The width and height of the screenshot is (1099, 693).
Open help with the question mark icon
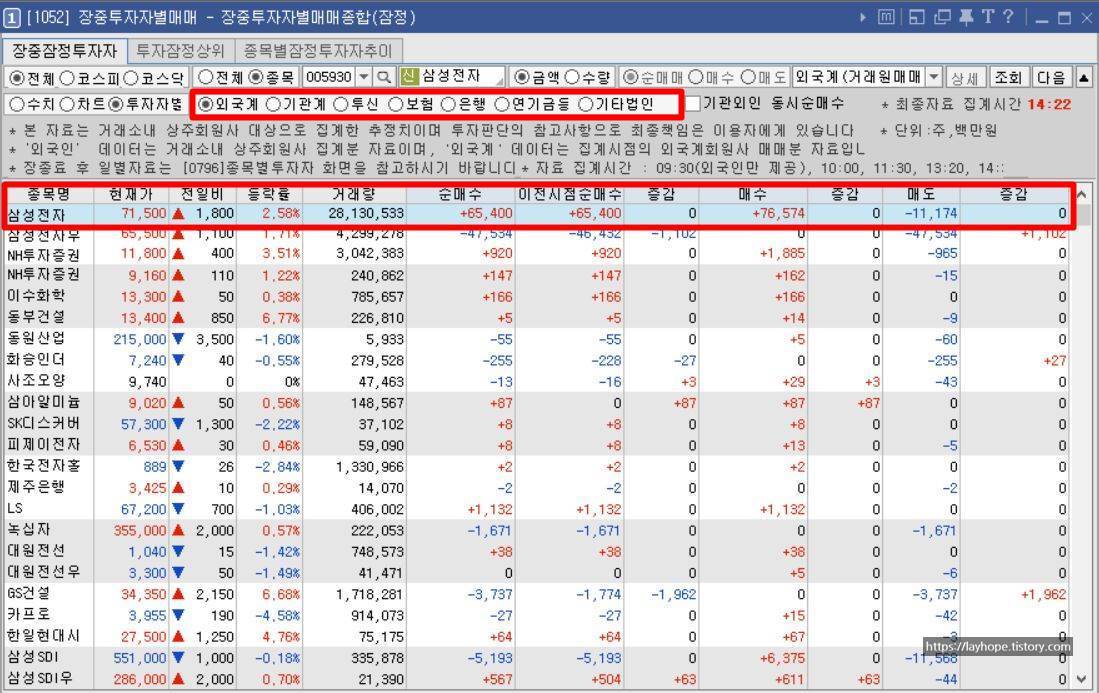tap(1008, 17)
